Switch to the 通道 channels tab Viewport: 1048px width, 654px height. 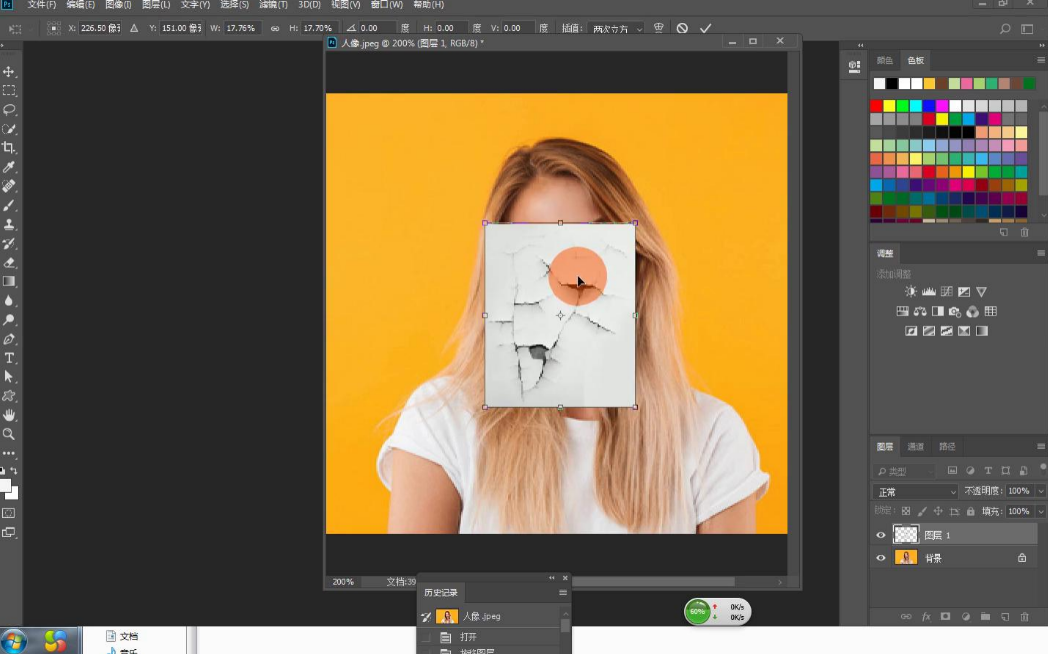click(x=916, y=446)
